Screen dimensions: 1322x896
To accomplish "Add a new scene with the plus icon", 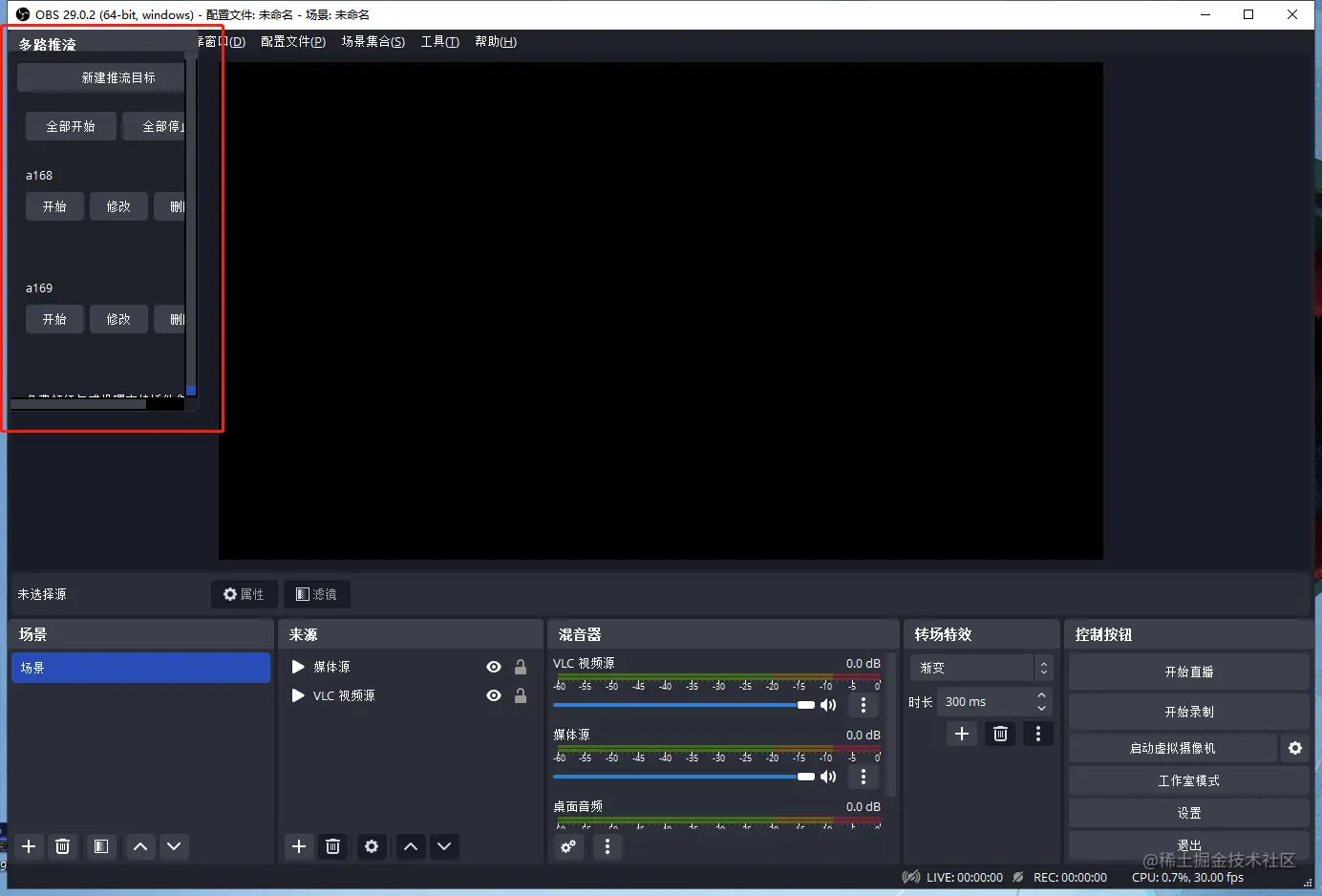I will (29, 846).
